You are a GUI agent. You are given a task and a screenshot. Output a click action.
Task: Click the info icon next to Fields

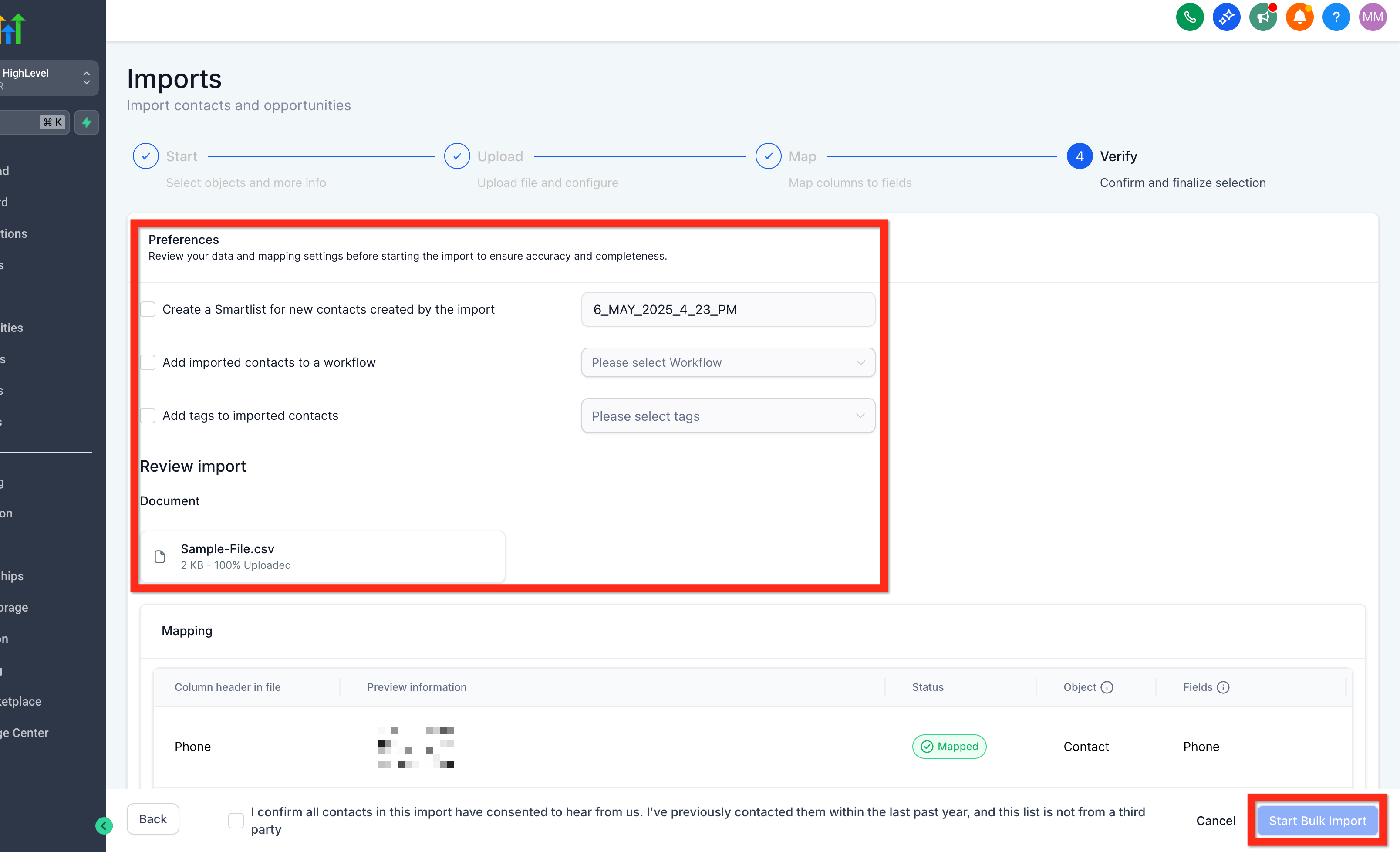coord(1223,687)
